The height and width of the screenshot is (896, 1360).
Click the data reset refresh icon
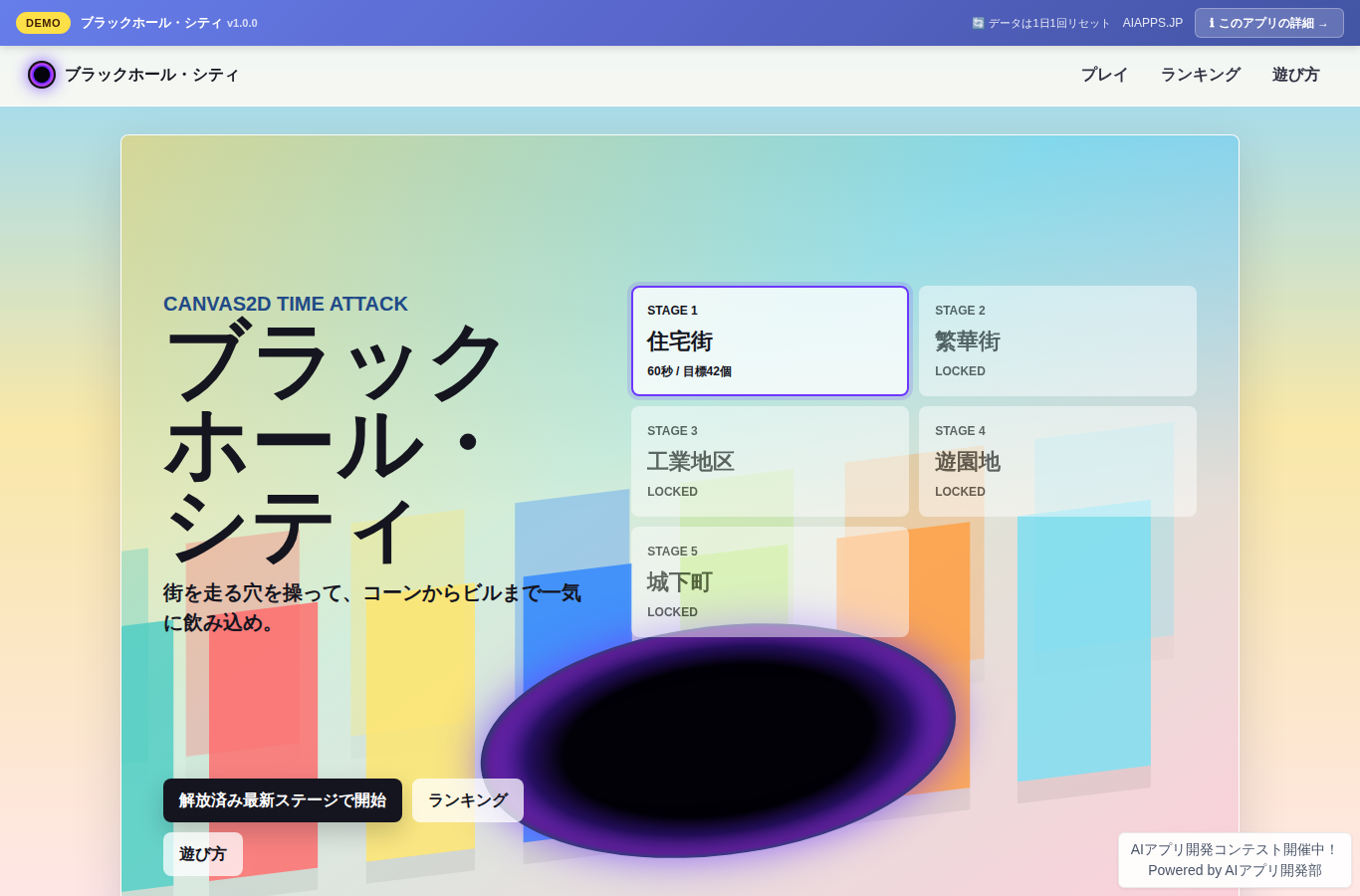[x=978, y=23]
